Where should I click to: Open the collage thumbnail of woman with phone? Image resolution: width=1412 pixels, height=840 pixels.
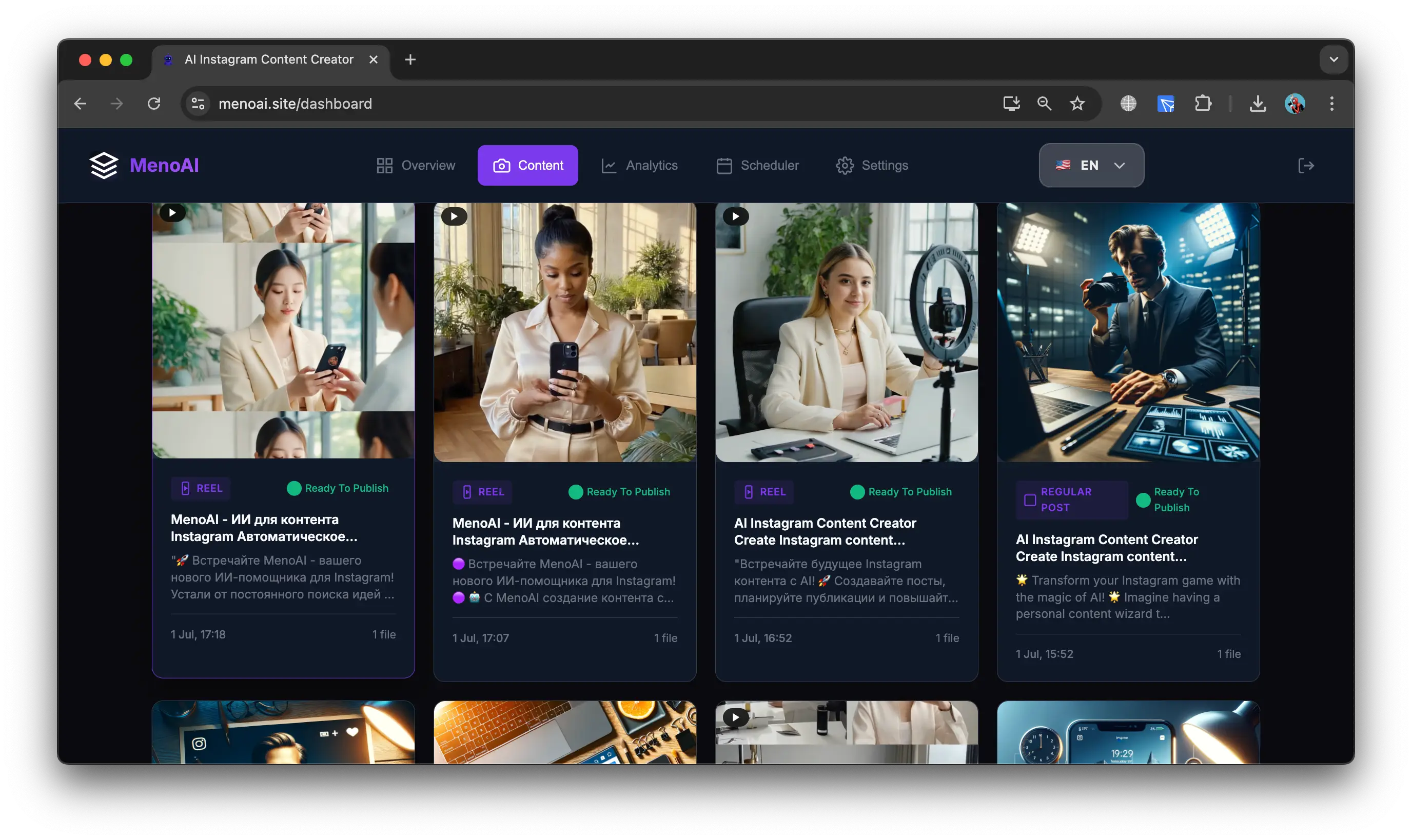coord(283,331)
